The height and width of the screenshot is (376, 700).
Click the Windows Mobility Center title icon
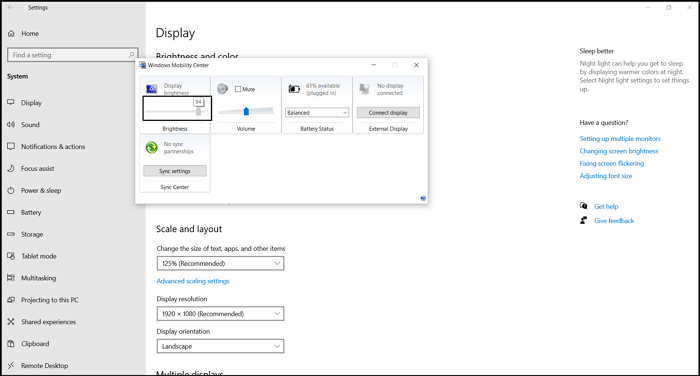142,65
